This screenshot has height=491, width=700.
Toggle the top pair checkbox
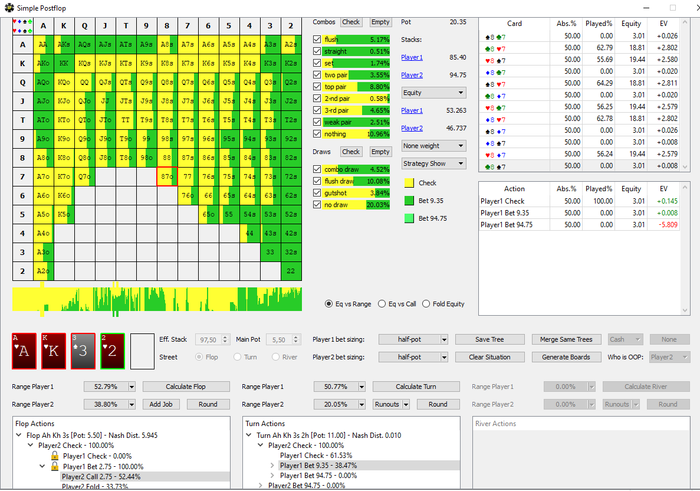[317, 86]
